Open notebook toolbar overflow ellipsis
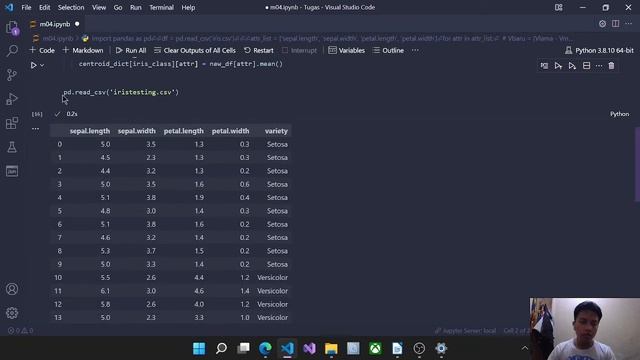This screenshot has height=360, width=640. [415, 50]
